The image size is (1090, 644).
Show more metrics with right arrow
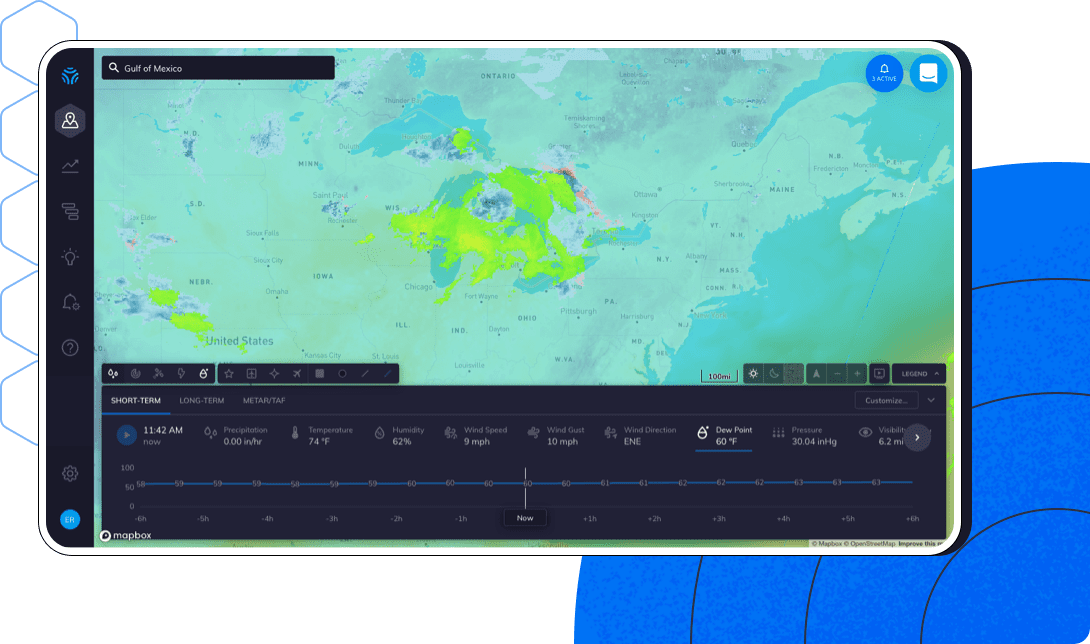tap(917, 437)
